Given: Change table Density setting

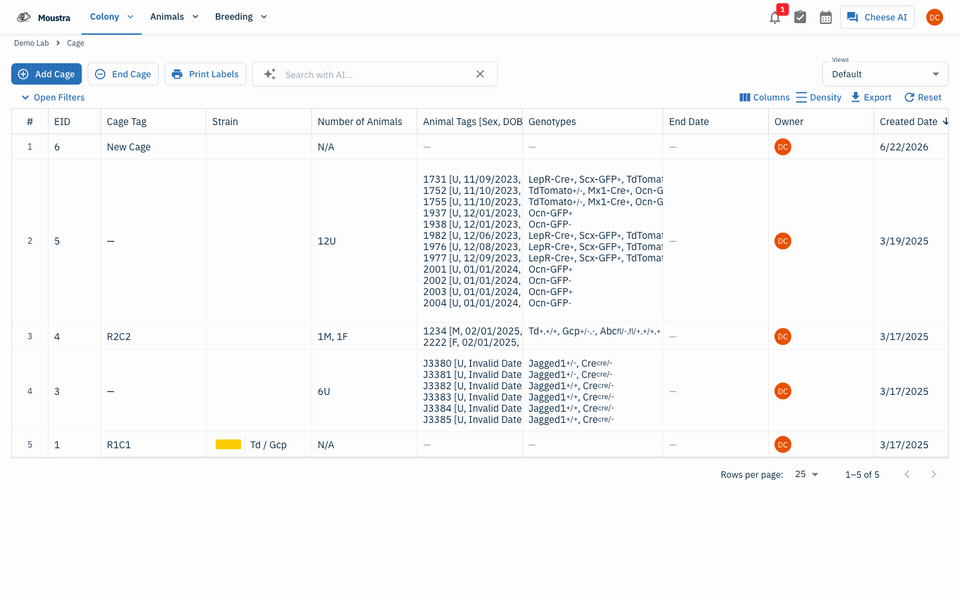Looking at the screenshot, I should (x=819, y=97).
